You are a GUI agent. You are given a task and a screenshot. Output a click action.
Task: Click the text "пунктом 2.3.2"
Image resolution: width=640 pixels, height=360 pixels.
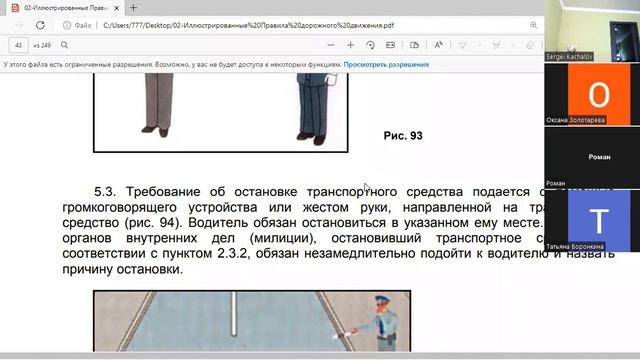[x=205, y=253]
